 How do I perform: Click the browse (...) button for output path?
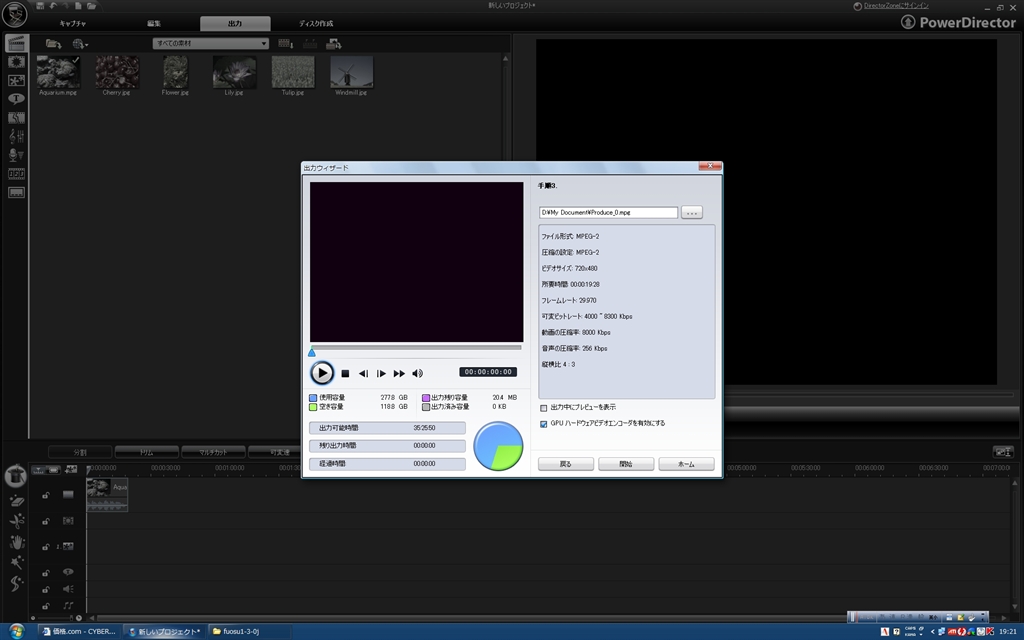(x=692, y=212)
